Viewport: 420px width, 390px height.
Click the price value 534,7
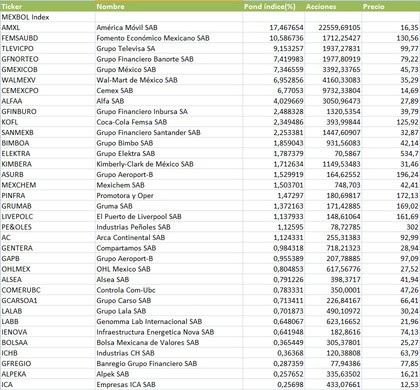click(391, 153)
